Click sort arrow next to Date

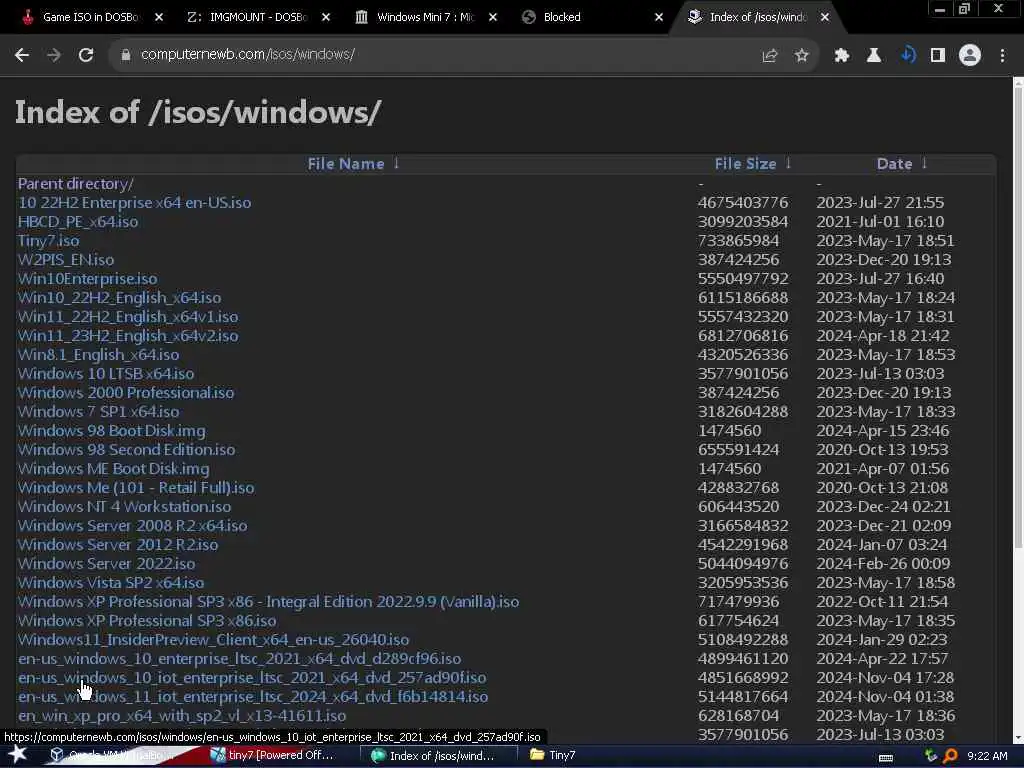[x=924, y=163]
